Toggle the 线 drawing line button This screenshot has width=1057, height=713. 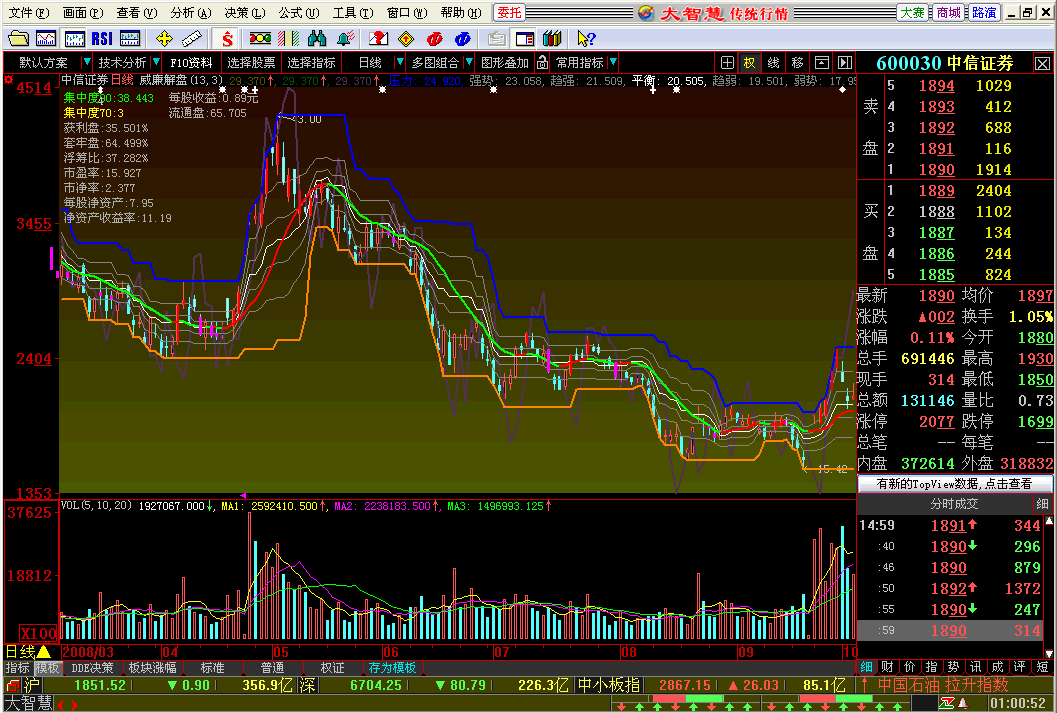(773, 63)
